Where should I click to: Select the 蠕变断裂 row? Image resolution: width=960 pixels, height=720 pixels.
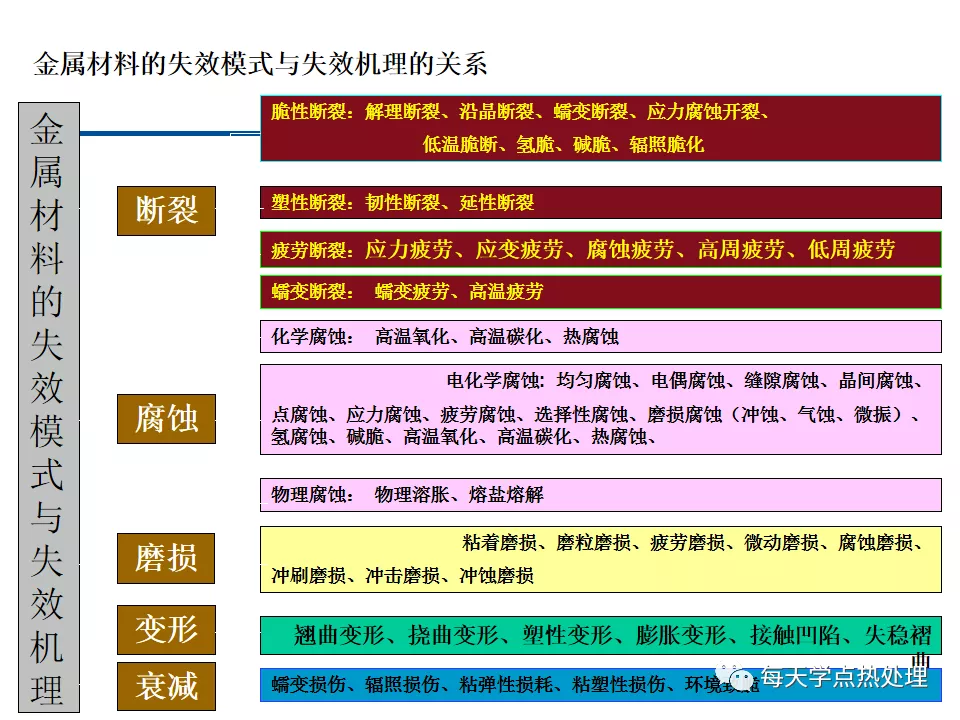(600, 292)
